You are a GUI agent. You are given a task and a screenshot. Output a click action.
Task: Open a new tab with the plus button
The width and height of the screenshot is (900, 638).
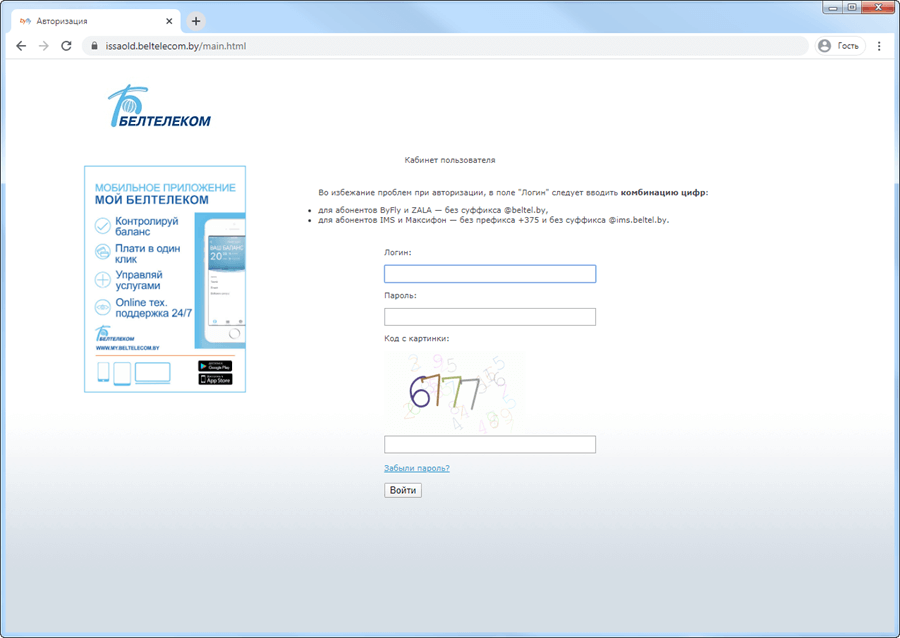point(196,21)
